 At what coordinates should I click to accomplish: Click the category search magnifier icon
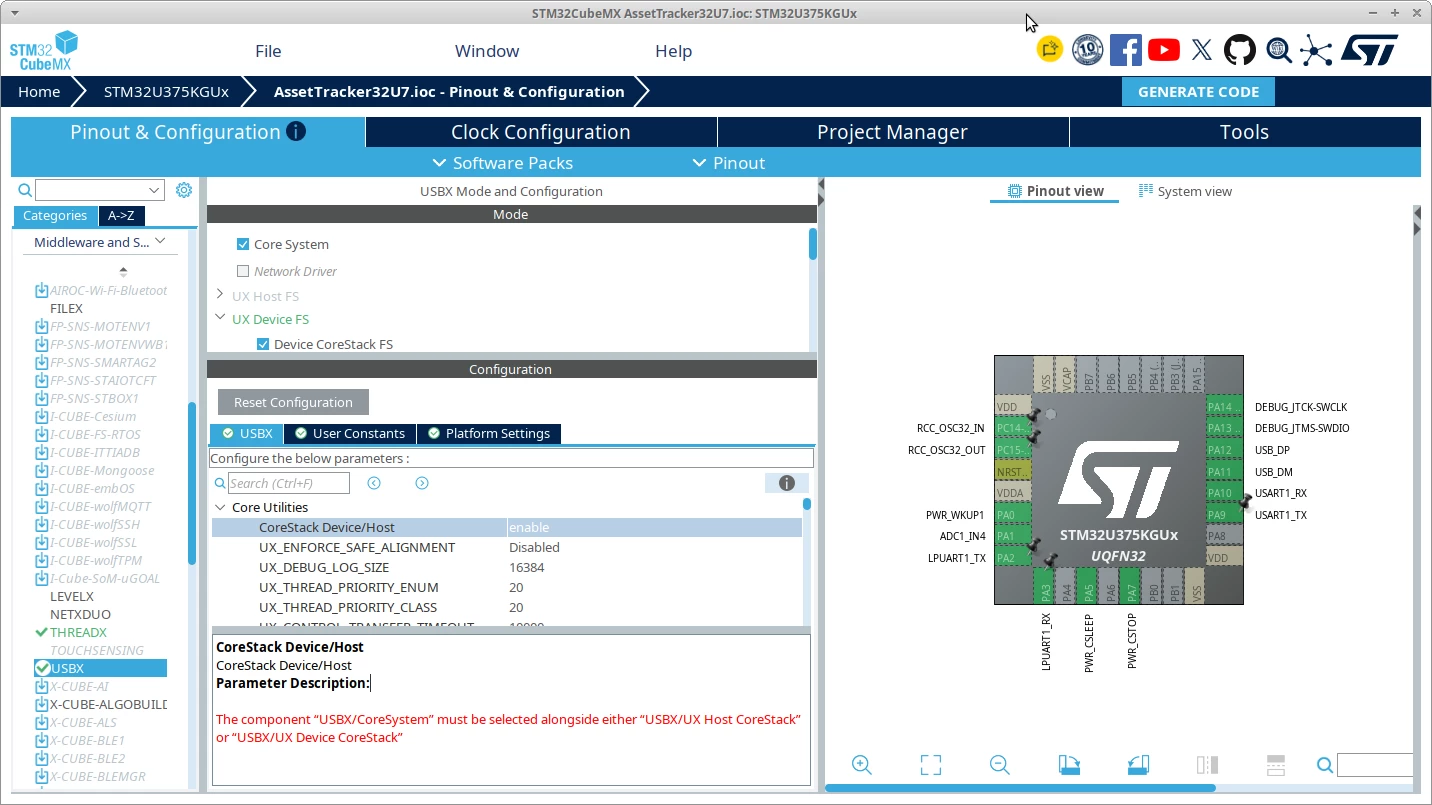[25, 190]
